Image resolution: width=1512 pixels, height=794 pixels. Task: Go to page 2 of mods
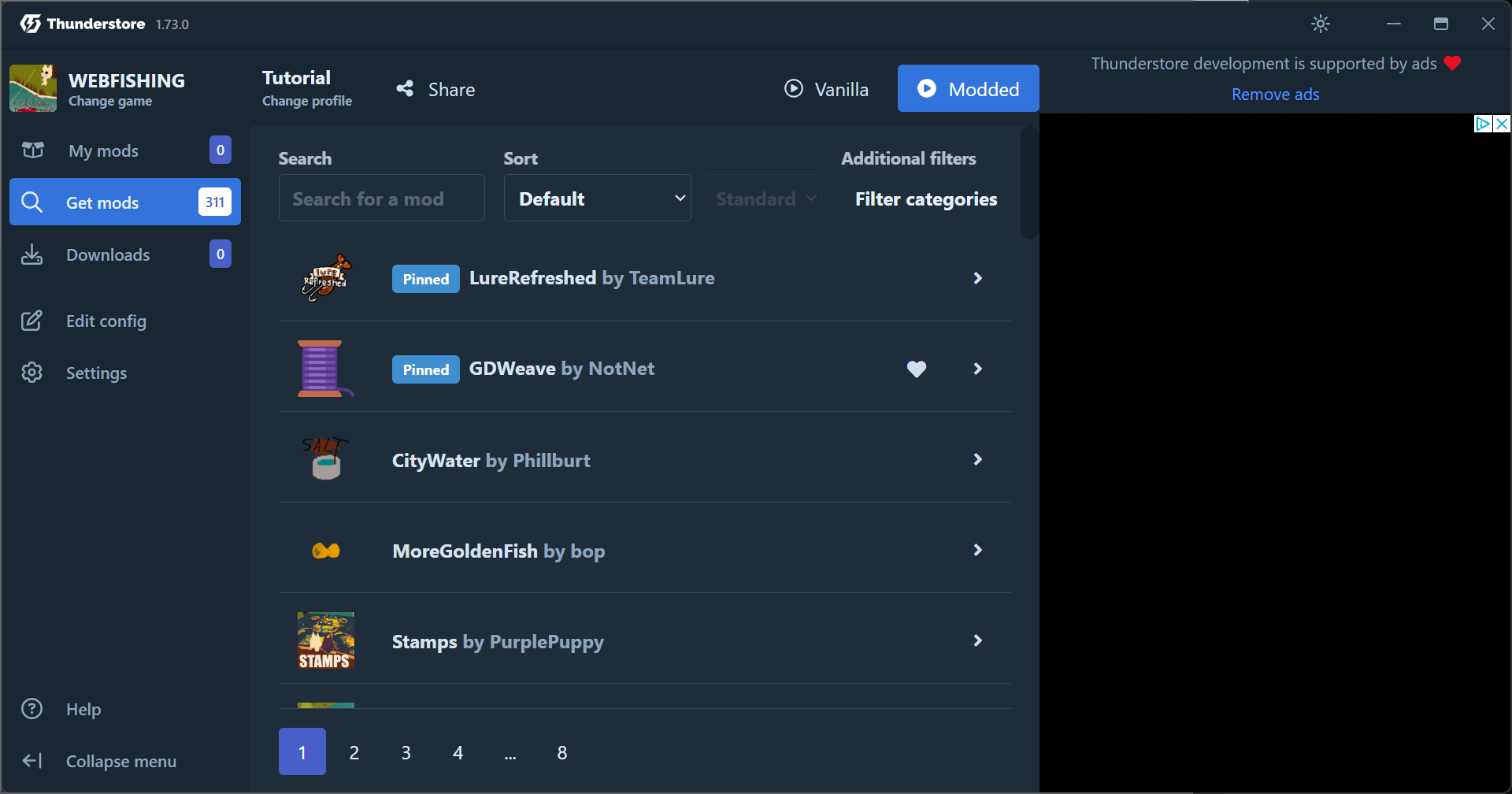[354, 752]
